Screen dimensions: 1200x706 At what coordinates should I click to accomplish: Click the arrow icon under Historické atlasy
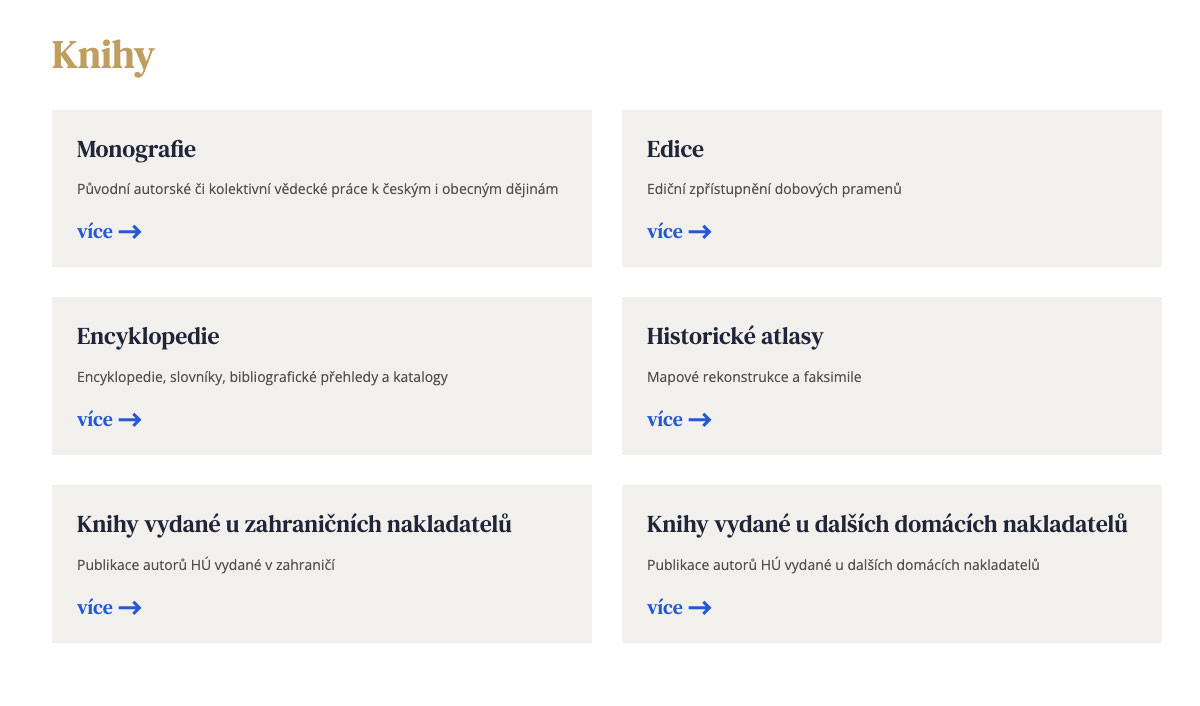[700, 420]
